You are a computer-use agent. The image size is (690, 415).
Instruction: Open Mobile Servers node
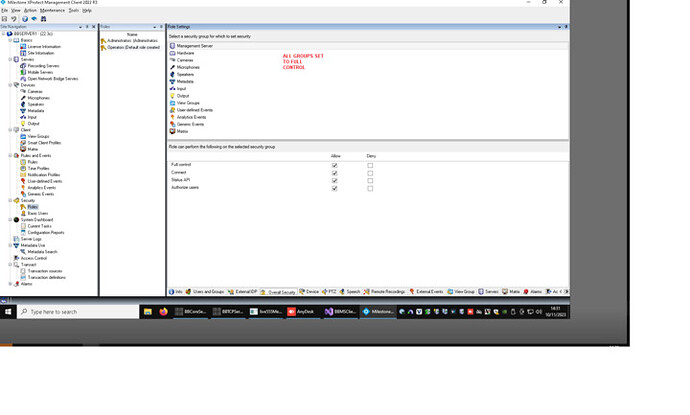40,72
